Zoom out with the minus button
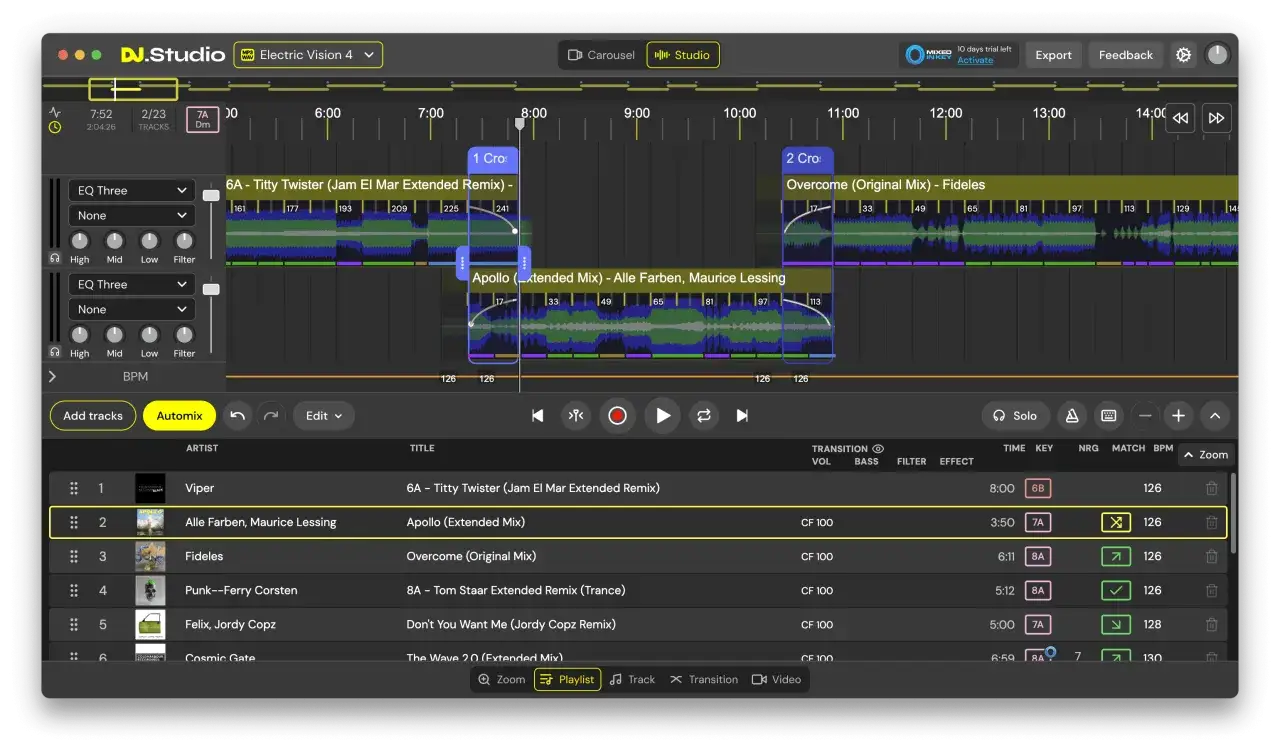The height and width of the screenshot is (748, 1280). (1145, 416)
